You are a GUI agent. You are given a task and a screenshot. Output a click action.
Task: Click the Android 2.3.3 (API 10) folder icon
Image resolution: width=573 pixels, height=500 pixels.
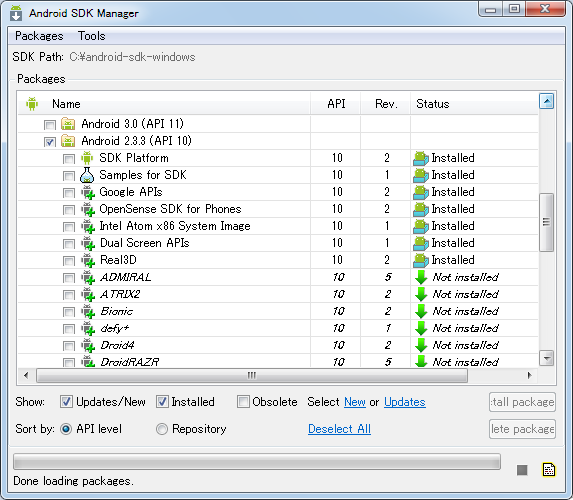68,141
